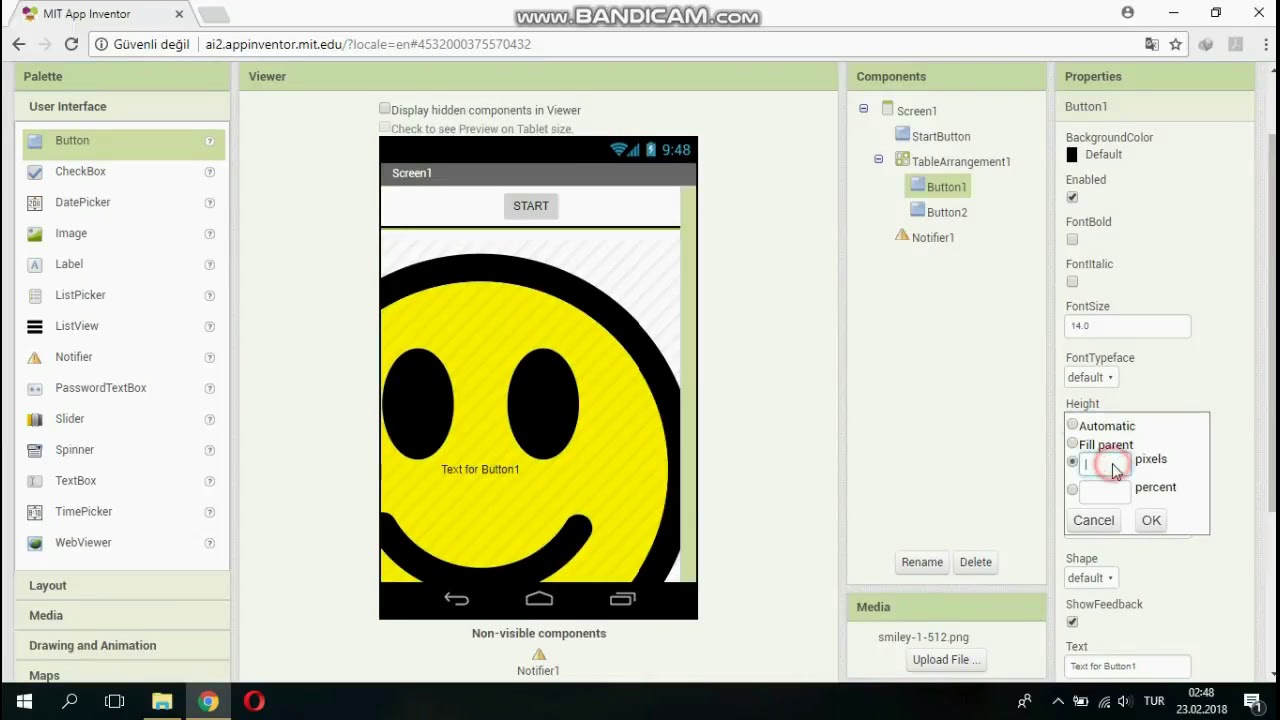Click Upload File in the Media panel

946,660
